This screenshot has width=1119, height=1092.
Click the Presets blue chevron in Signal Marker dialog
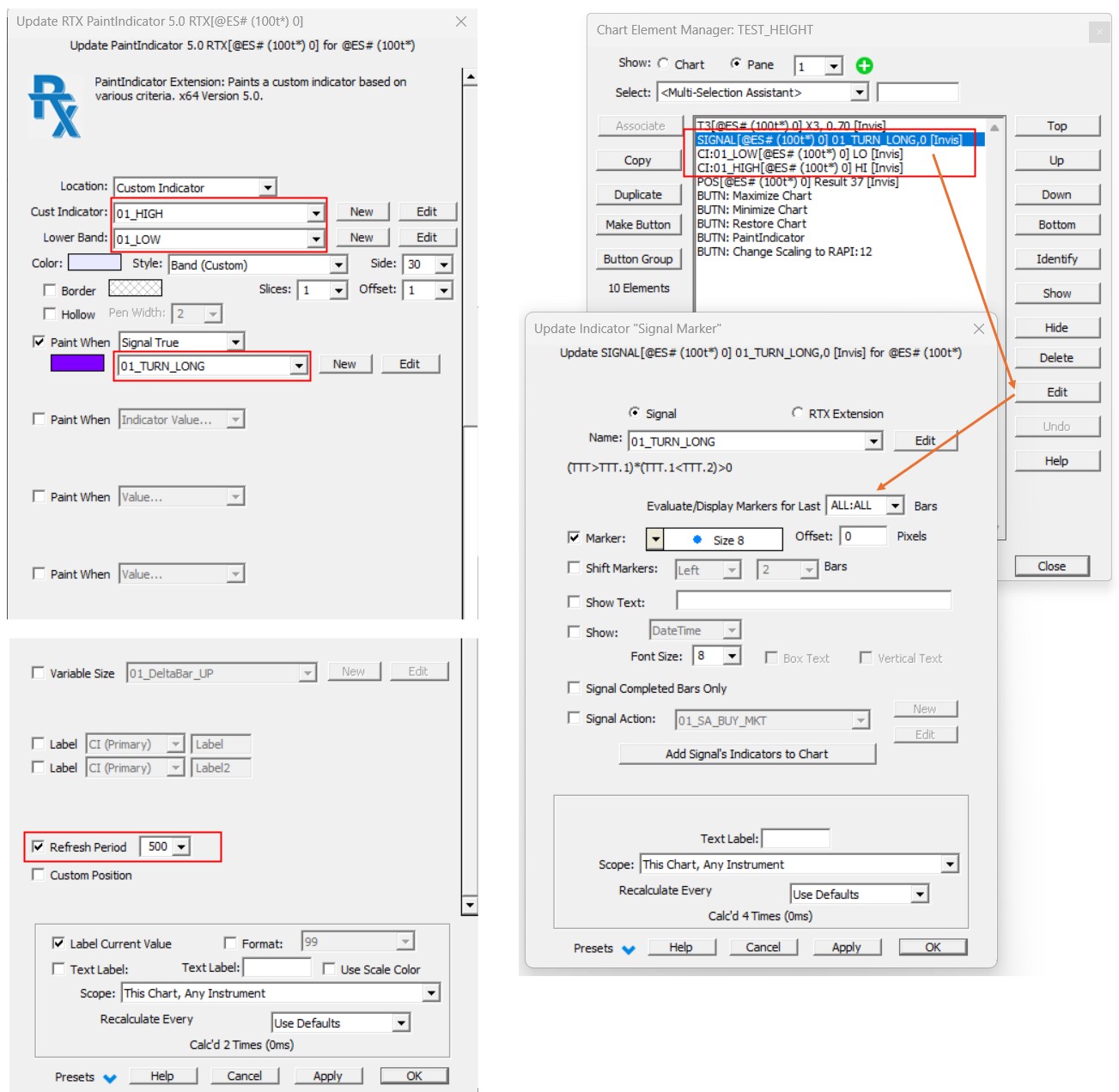pyautogui.click(x=629, y=949)
